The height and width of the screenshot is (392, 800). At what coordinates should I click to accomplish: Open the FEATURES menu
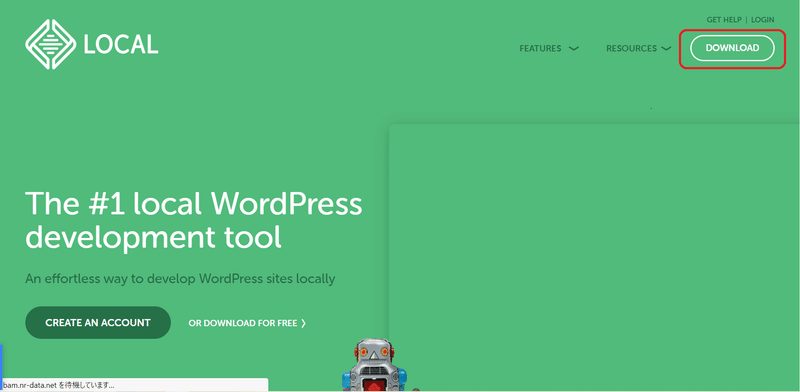click(x=540, y=48)
